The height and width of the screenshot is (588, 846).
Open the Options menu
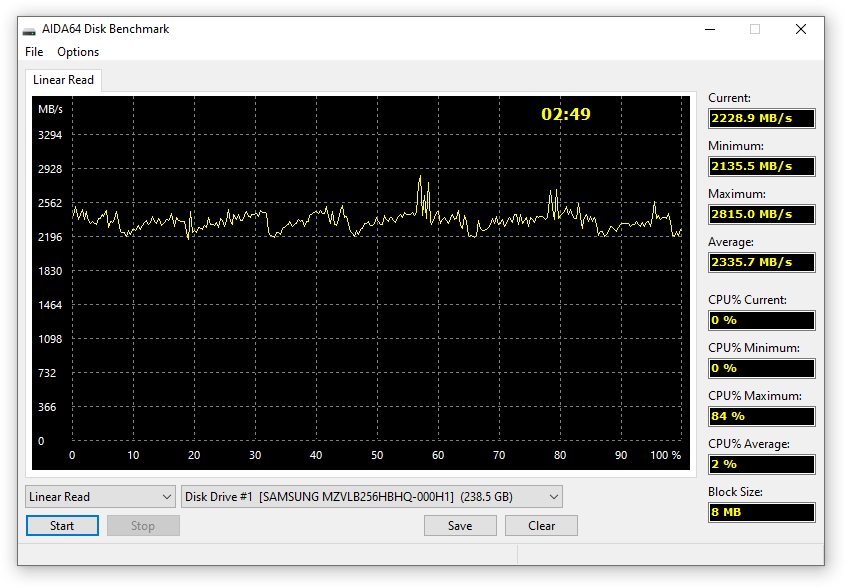pyautogui.click(x=78, y=52)
